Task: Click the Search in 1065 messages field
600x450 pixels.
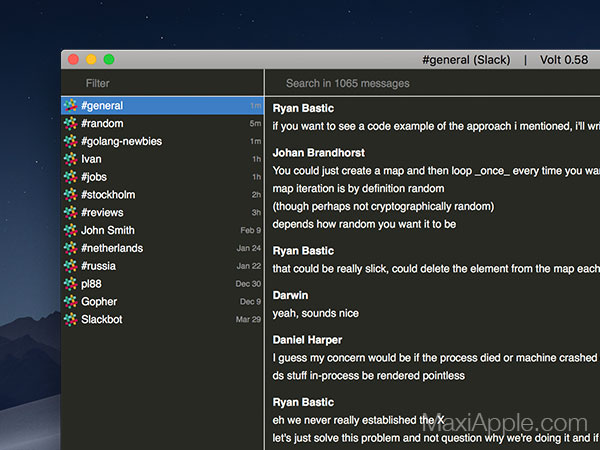Action: [x=433, y=83]
